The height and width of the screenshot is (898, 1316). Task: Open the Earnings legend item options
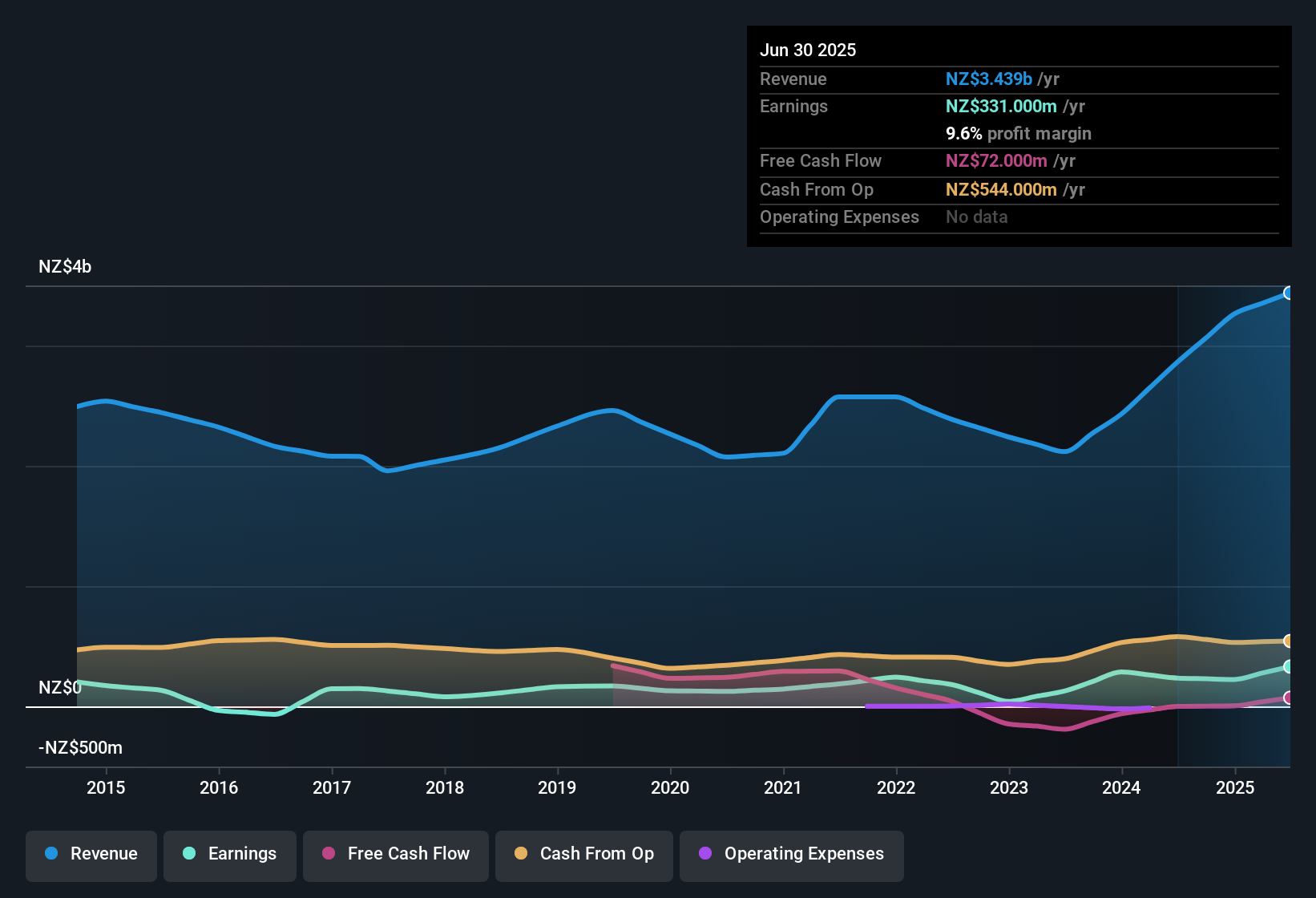tap(229, 855)
